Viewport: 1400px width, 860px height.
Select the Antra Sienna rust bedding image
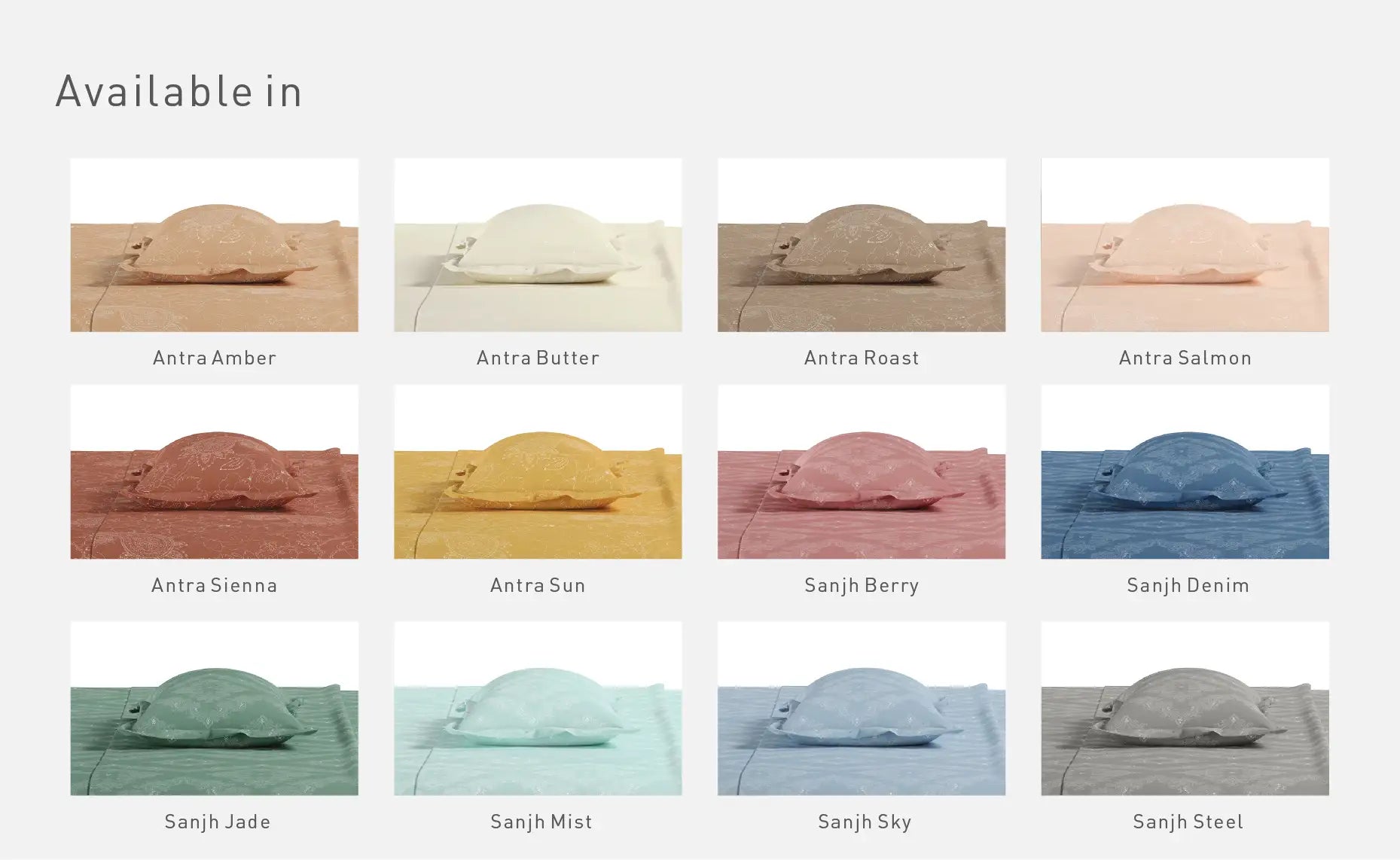(x=215, y=472)
